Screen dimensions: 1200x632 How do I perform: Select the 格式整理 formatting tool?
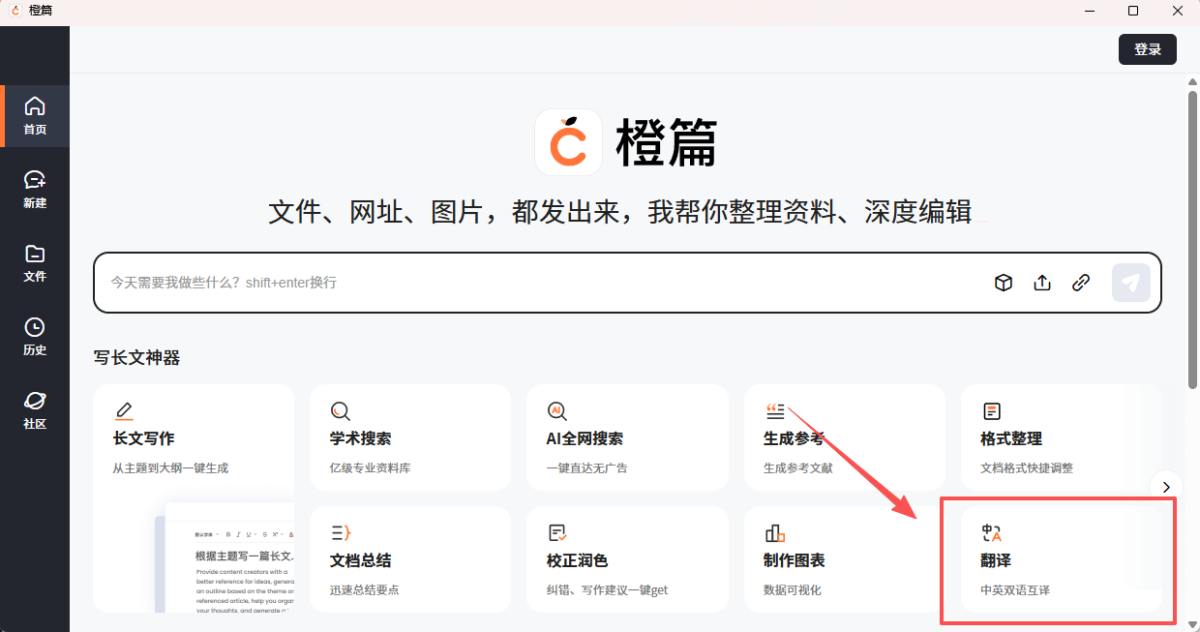tap(1061, 438)
